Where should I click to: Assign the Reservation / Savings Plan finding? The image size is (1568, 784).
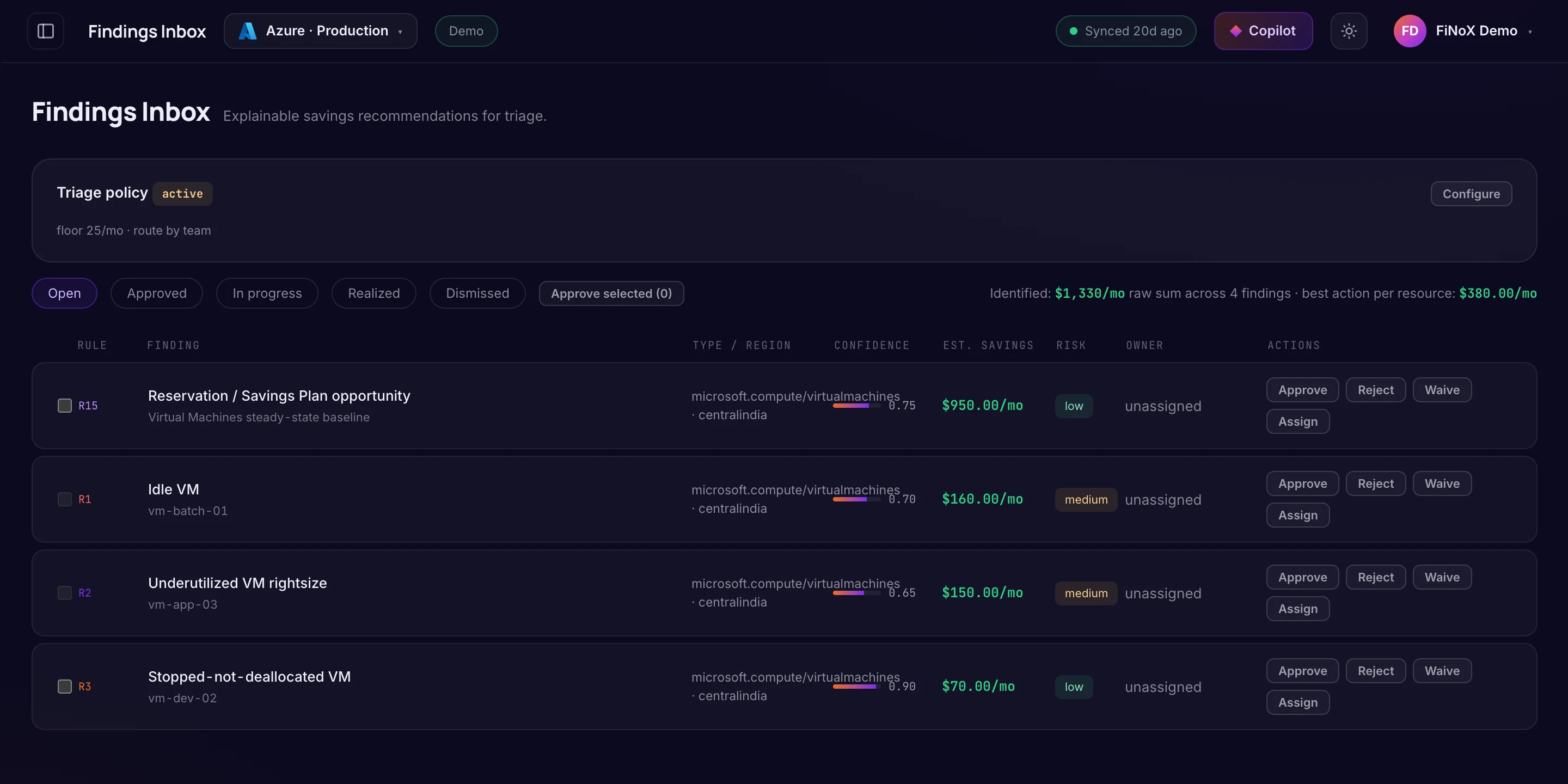coord(1298,422)
